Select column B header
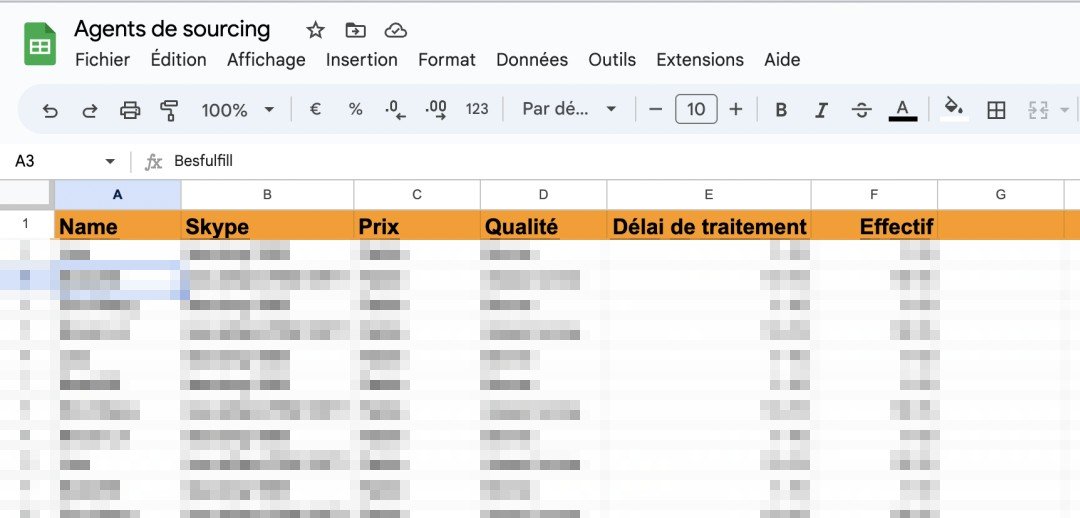The height and width of the screenshot is (518, 1080). tap(267, 195)
